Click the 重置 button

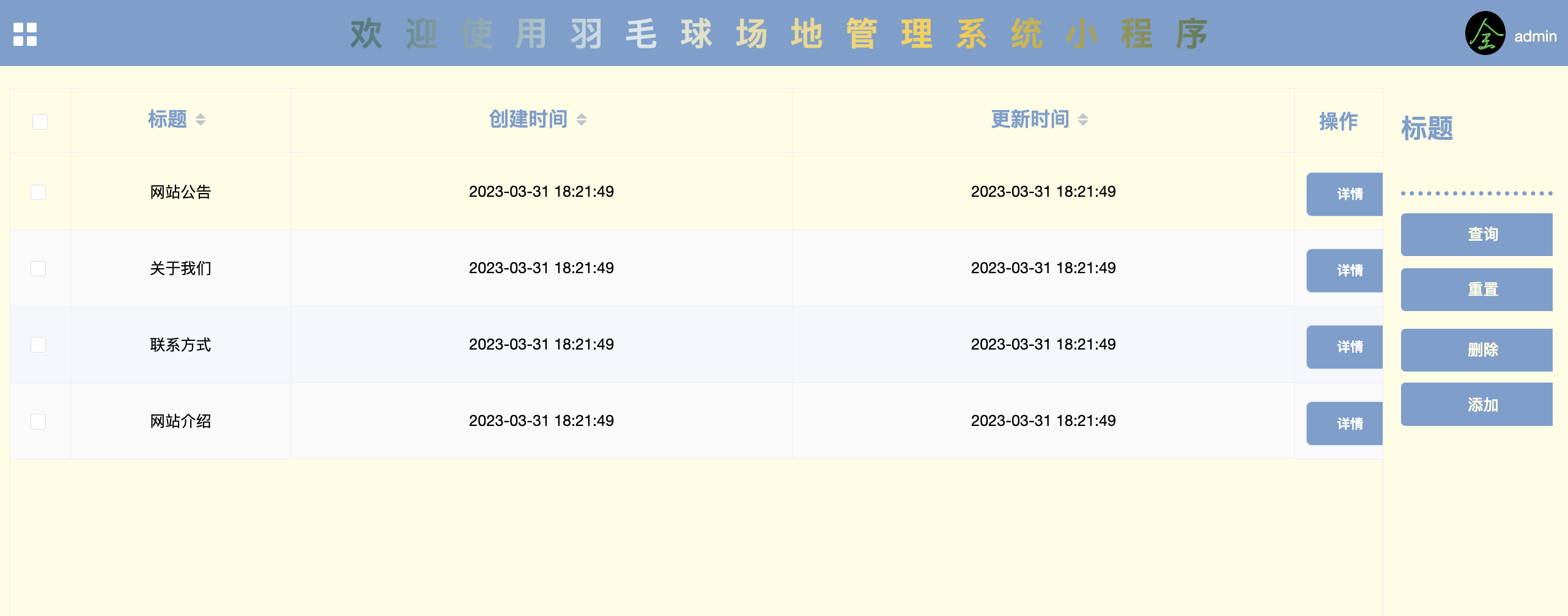(1476, 289)
